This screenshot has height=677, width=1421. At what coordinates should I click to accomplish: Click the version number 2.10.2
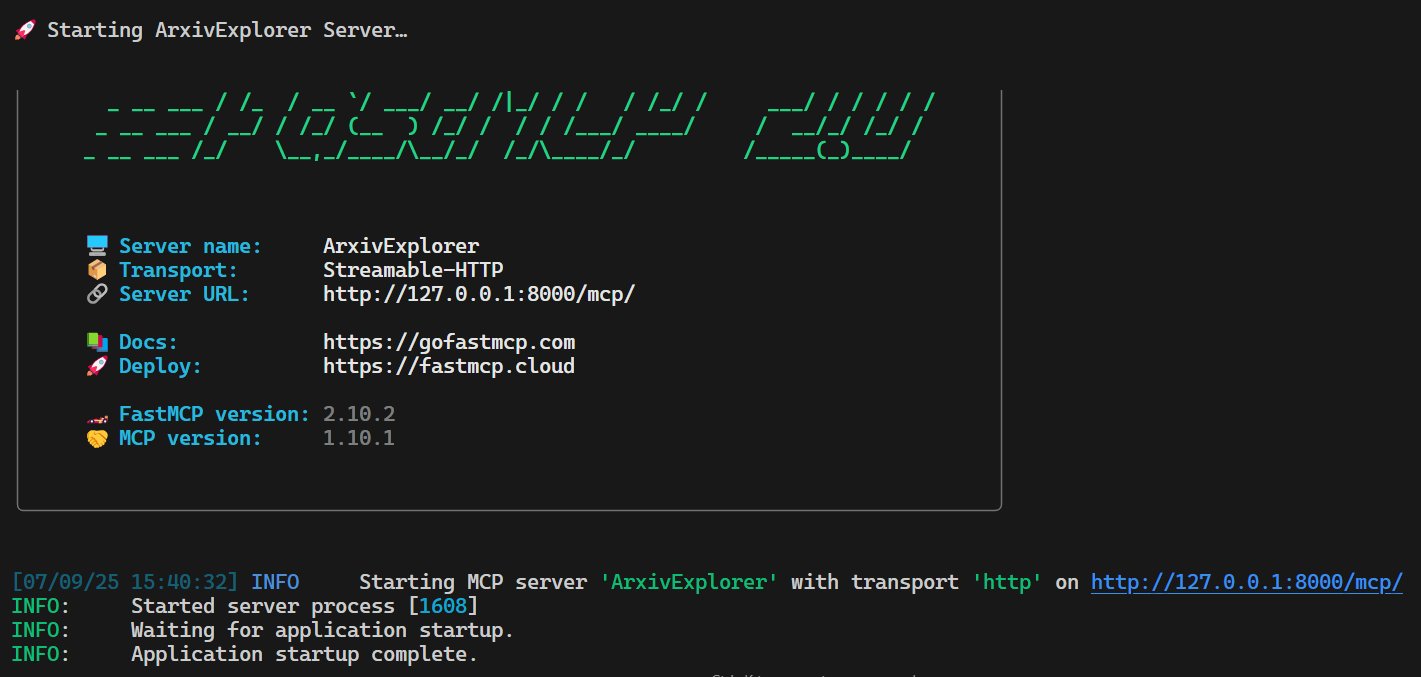click(x=359, y=414)
